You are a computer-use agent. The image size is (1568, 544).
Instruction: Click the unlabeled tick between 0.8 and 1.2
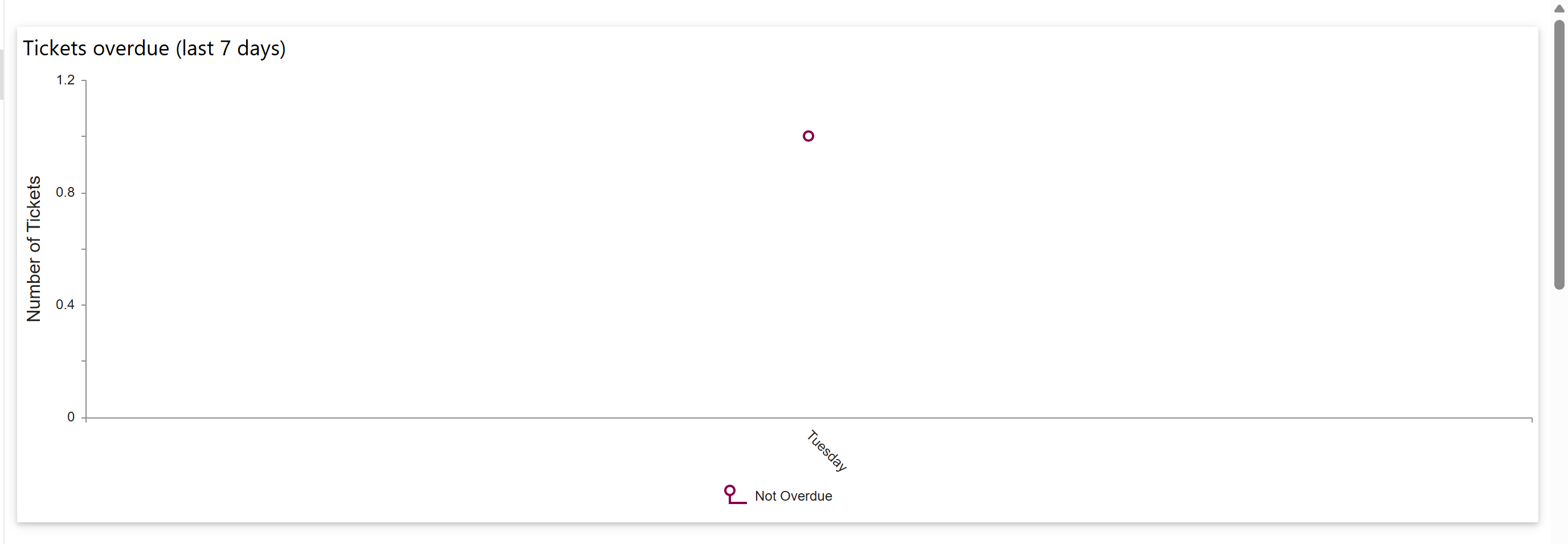click(84, 136)
